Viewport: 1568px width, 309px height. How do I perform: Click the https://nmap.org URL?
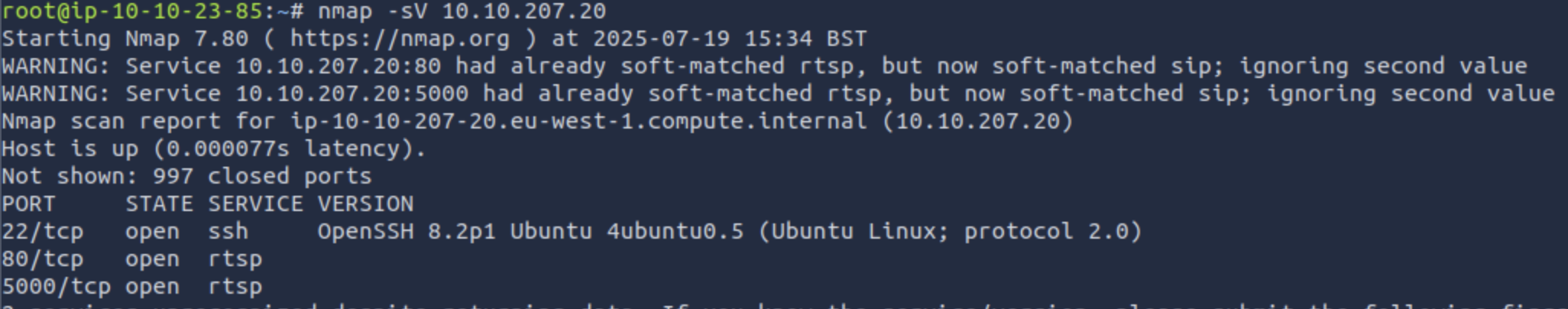click(x=400, y=39)
